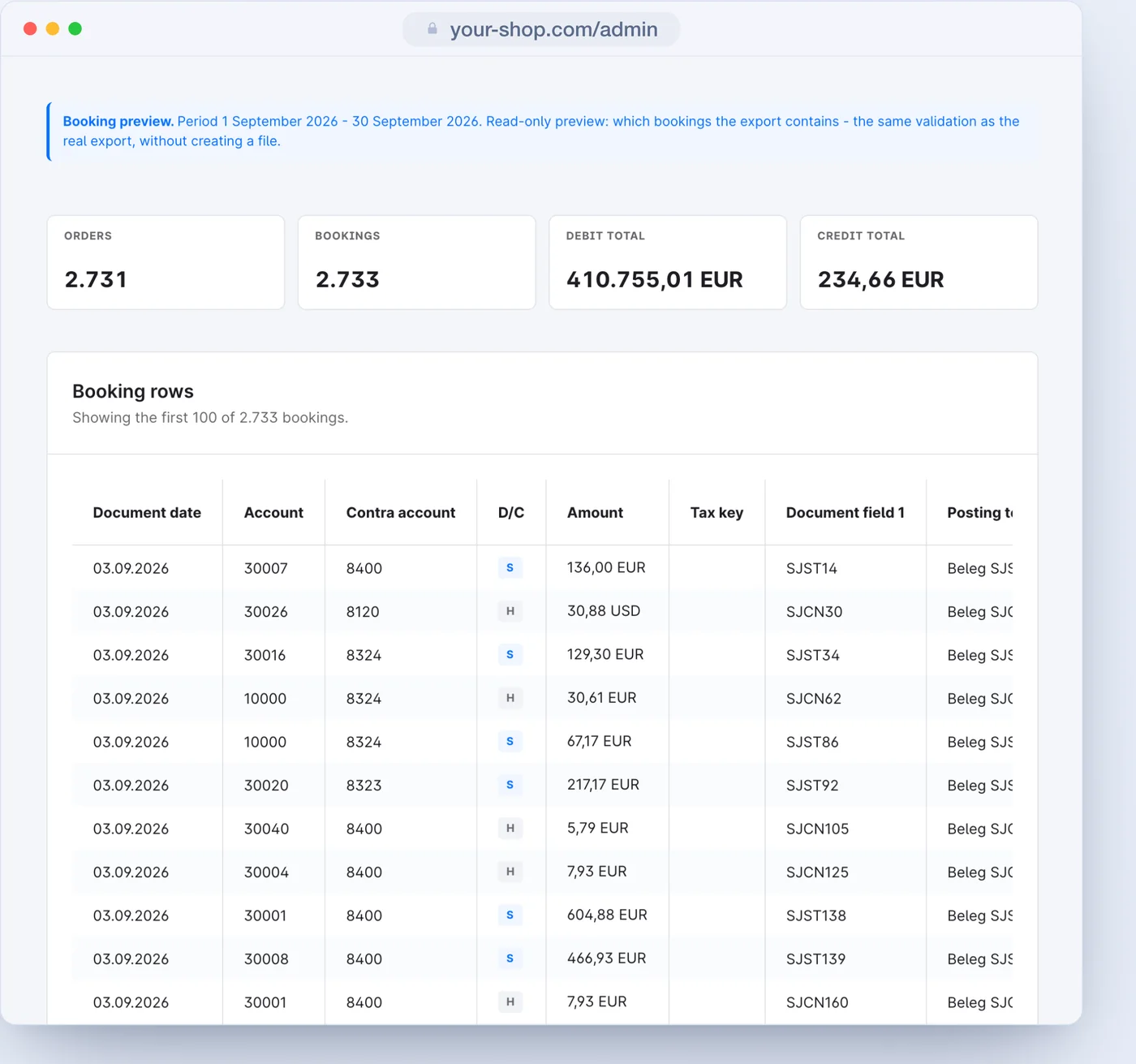The width and height of the screenshot is (1136, 1064).
Task: Click the CREDIT TOTAL card 234,66 EUR
Action: pos(919,262)
